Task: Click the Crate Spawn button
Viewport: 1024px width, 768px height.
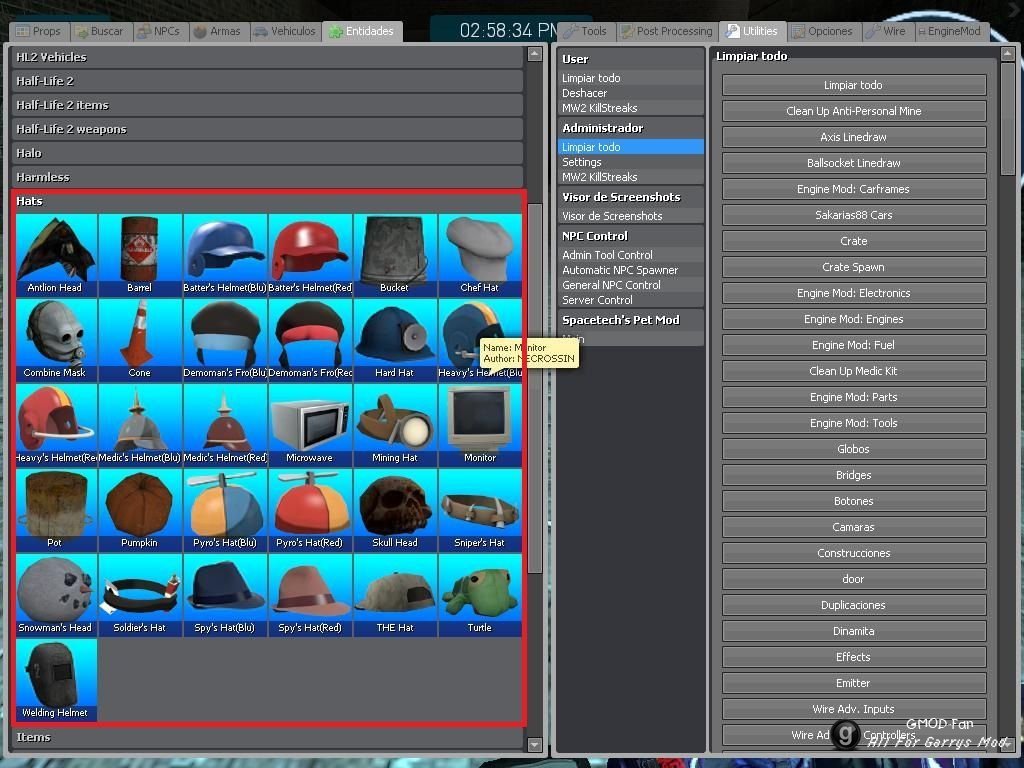Action: point(854,267)
